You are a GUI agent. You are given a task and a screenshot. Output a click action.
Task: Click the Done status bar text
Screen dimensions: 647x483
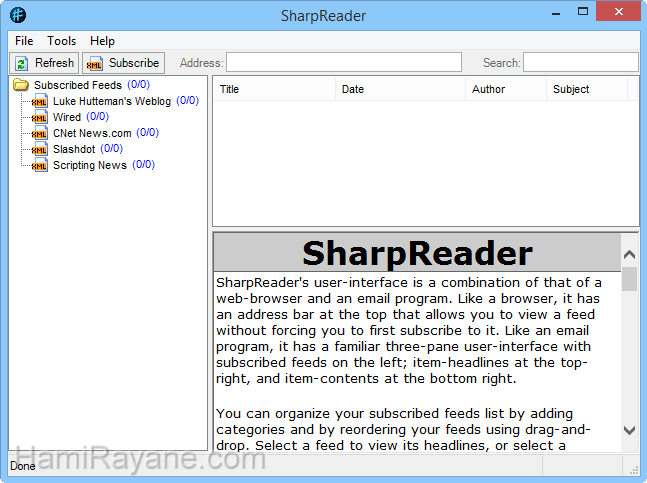click(x=23, y=466)
